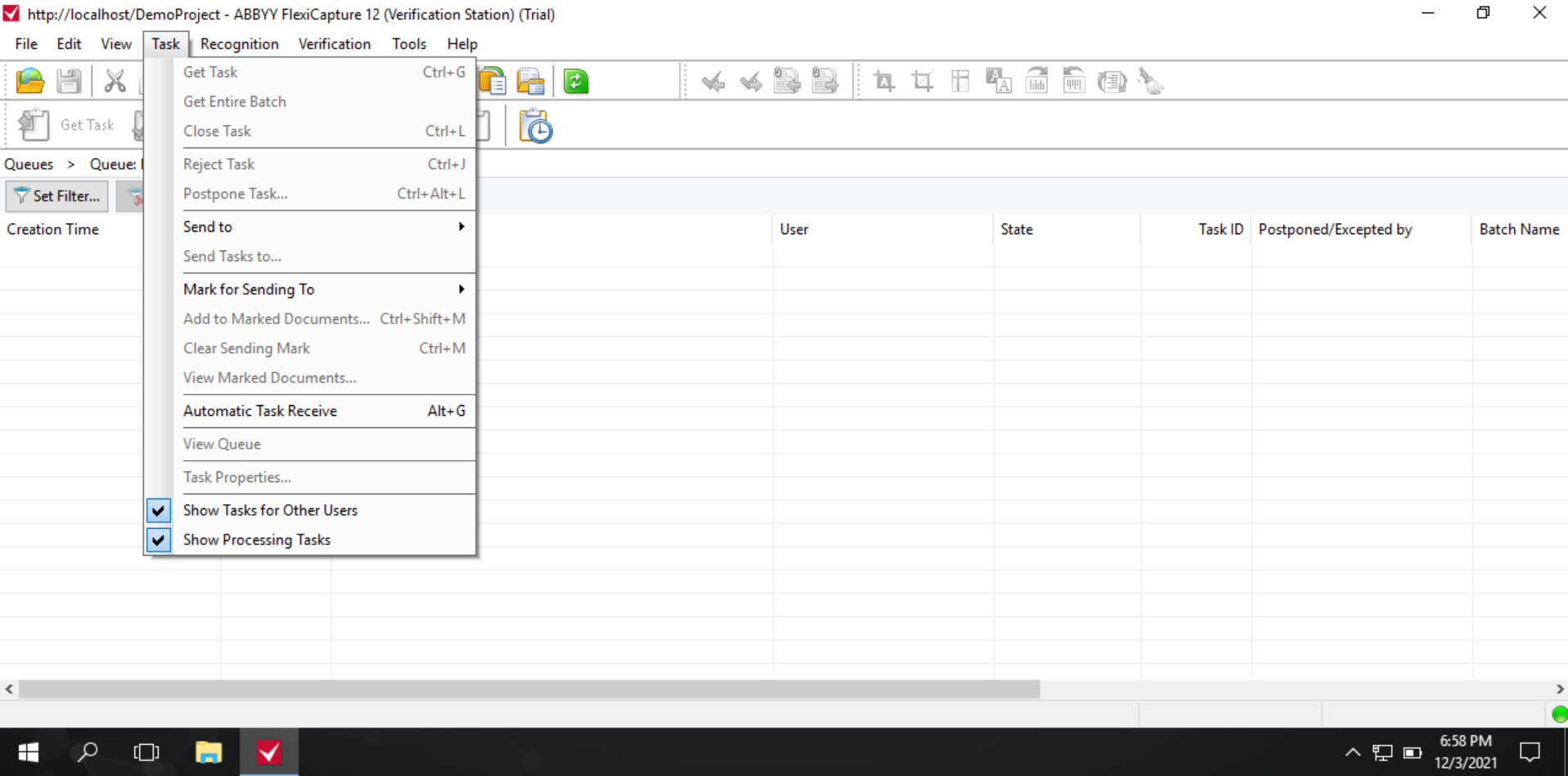
Task: Open the File menu
Action: [x=26, y=44]
